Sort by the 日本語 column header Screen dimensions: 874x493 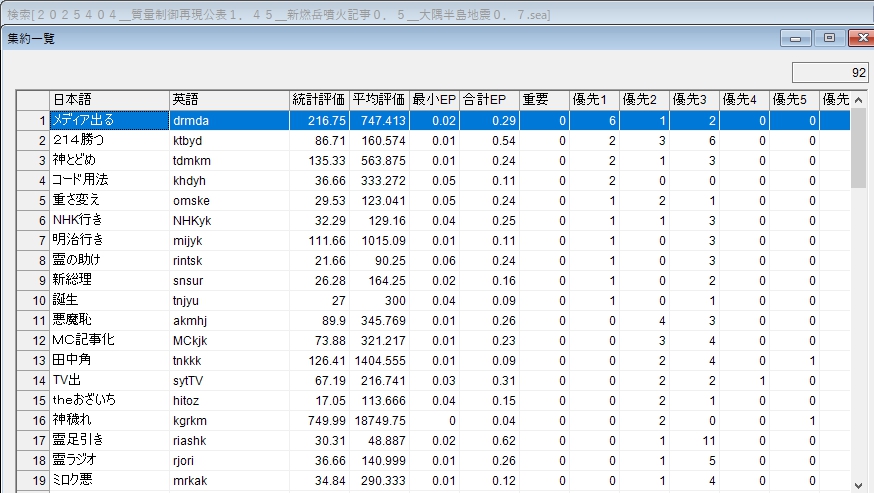[109, 100]
